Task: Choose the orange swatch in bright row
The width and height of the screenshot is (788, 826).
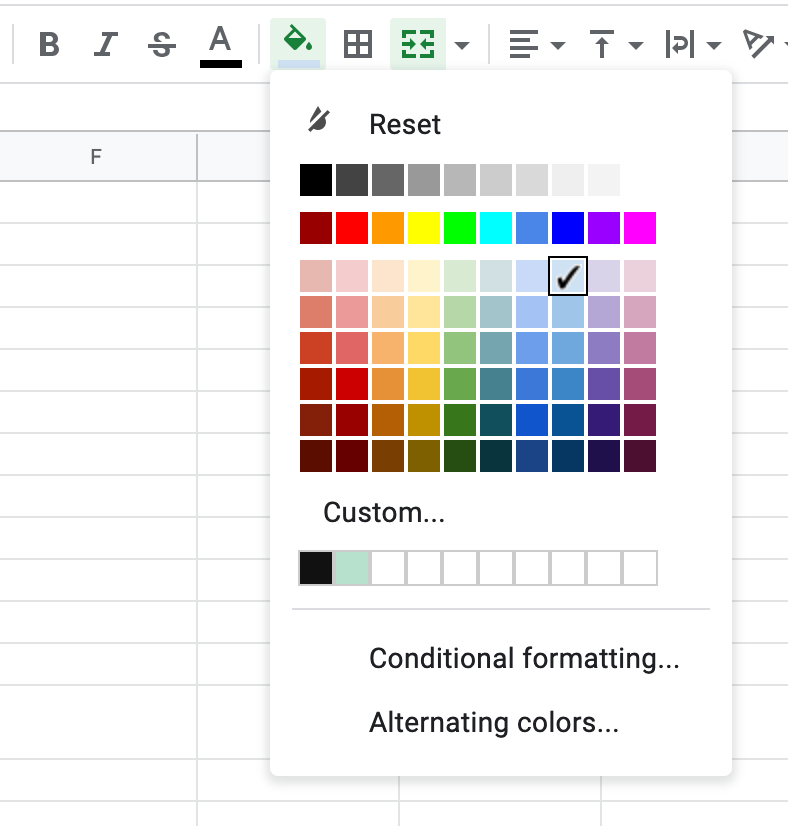Action: point(388,228)
